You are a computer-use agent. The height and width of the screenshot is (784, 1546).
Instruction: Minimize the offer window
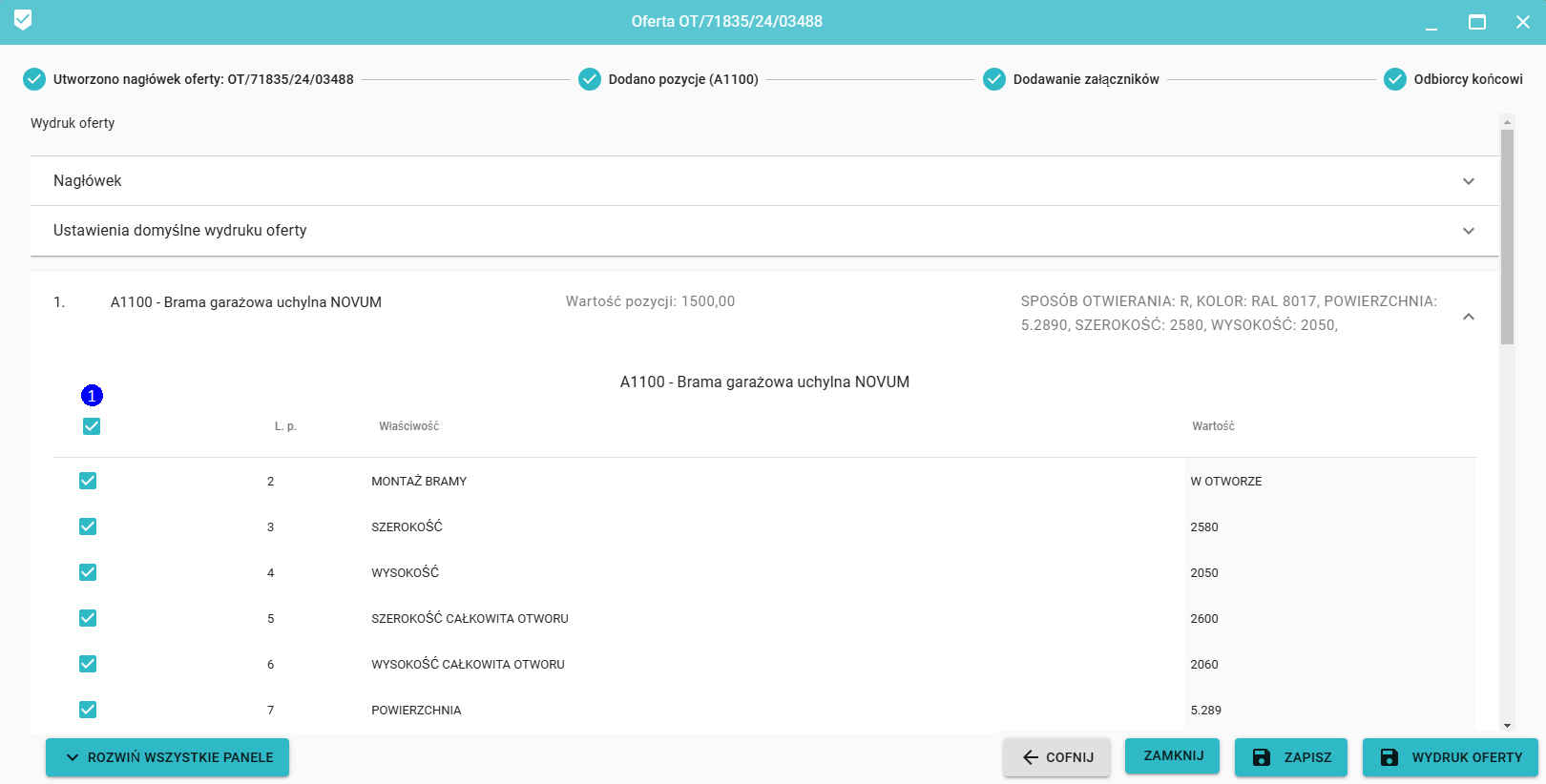tap(1431, 22)
